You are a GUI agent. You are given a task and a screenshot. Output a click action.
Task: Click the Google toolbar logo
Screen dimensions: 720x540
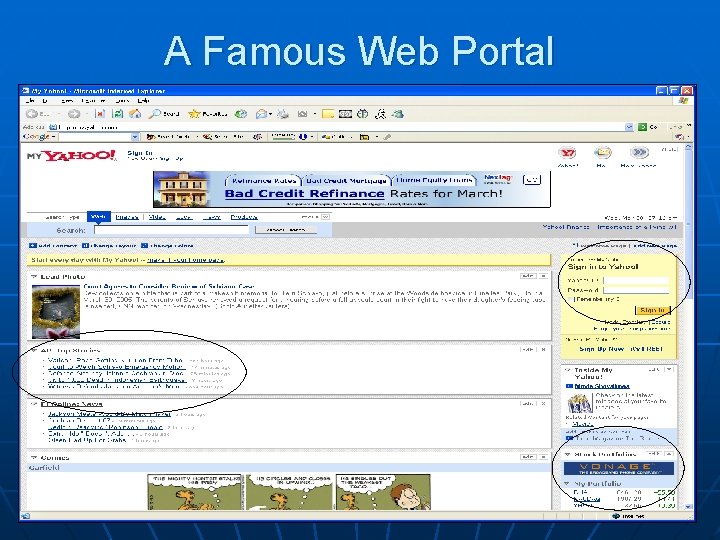point(36,136)
